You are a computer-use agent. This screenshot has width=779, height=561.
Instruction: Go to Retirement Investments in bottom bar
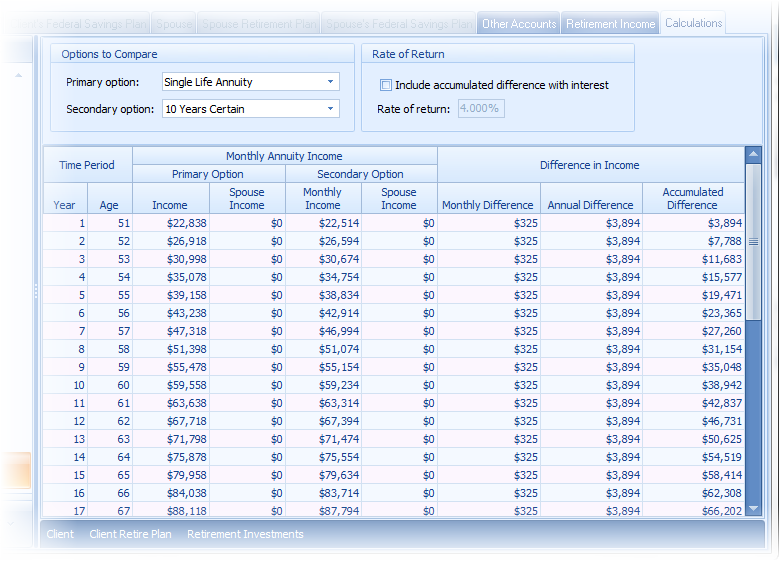pos(245,534)
